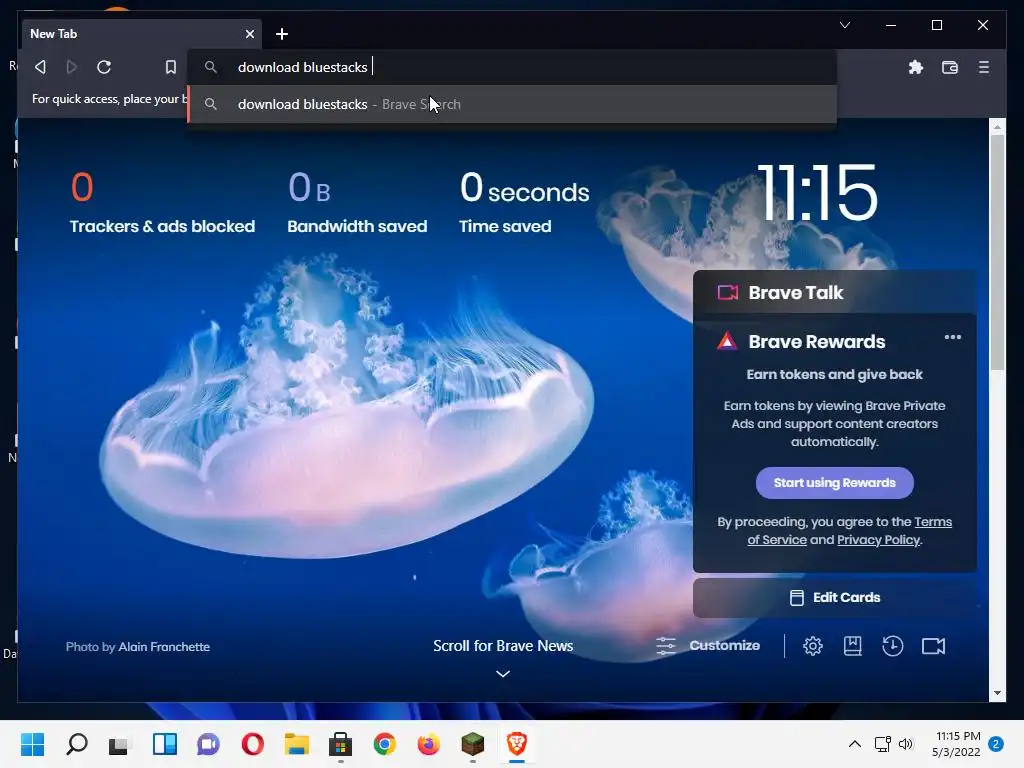Open the Brave Talk card
Image resolution: width=1024 pixels, height=768 pixels.
pyautogui.click(x=835, y=293)
